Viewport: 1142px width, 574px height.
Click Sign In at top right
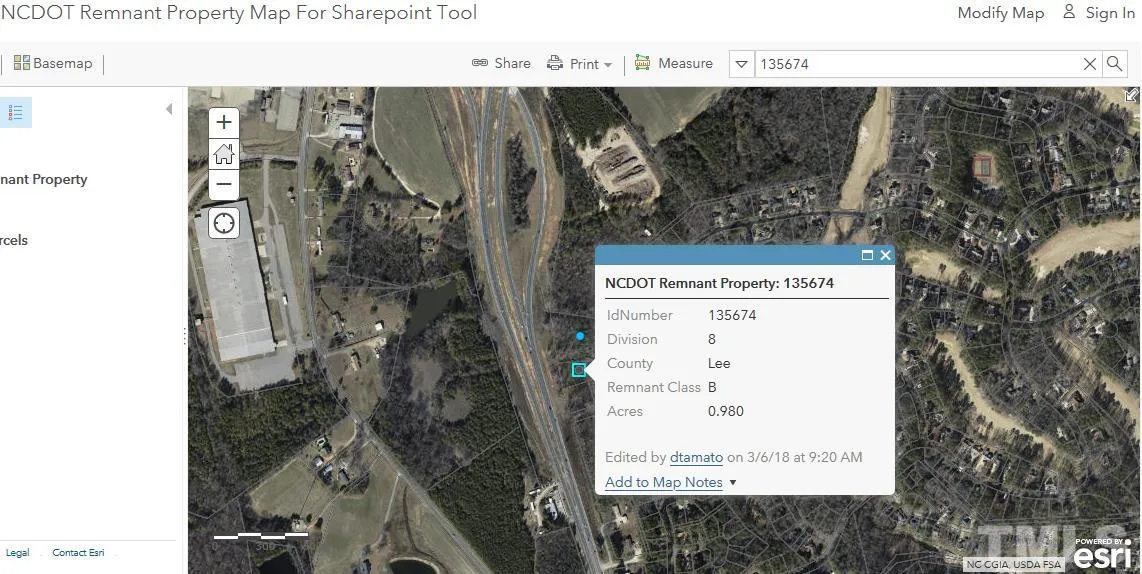(1098, 13)
